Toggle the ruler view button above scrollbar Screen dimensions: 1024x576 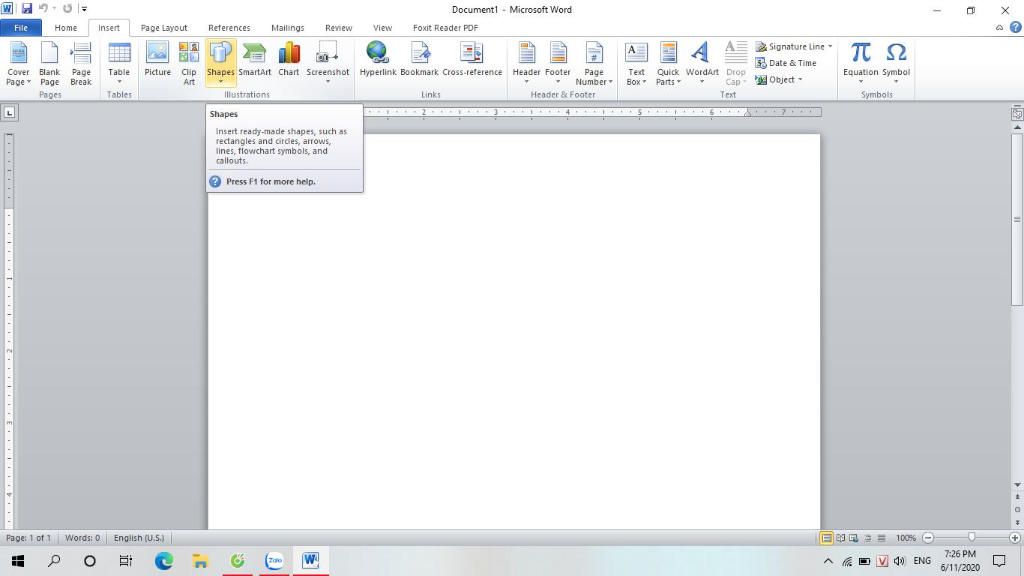[1017, 113]
